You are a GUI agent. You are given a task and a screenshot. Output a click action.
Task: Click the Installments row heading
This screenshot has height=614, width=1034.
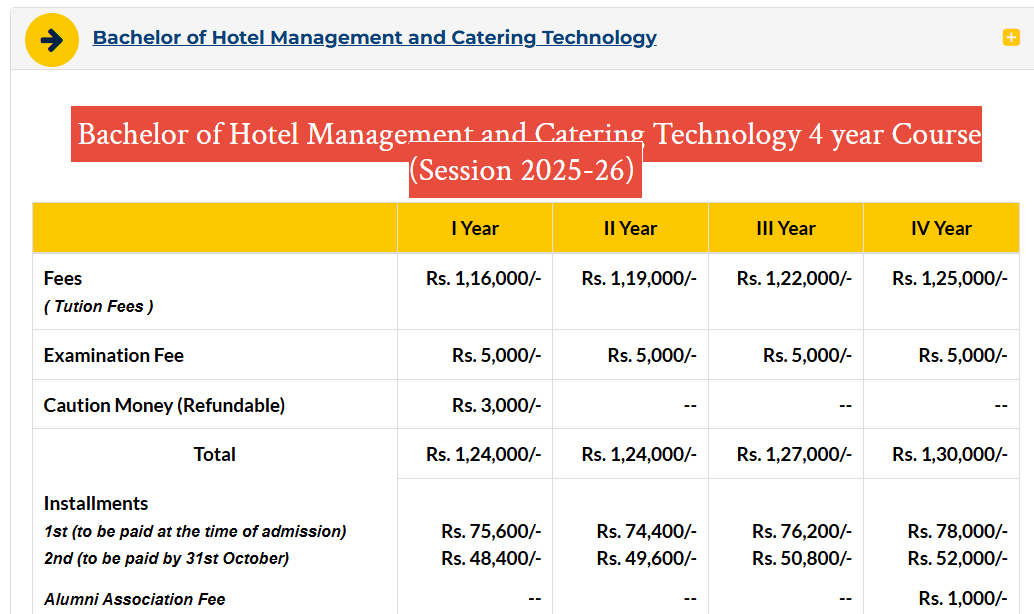88,503
